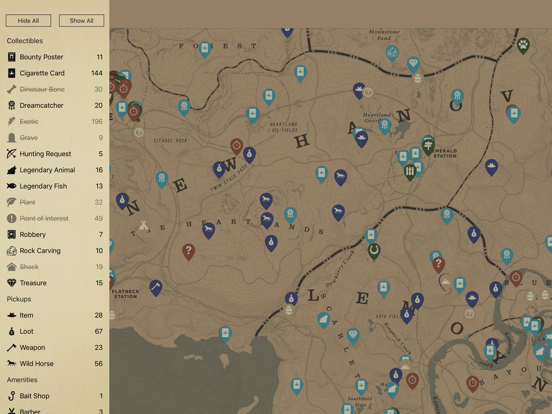552x414 pixels.
Task: Toggle Bounty Poster markers
Action: coord(55,57)
